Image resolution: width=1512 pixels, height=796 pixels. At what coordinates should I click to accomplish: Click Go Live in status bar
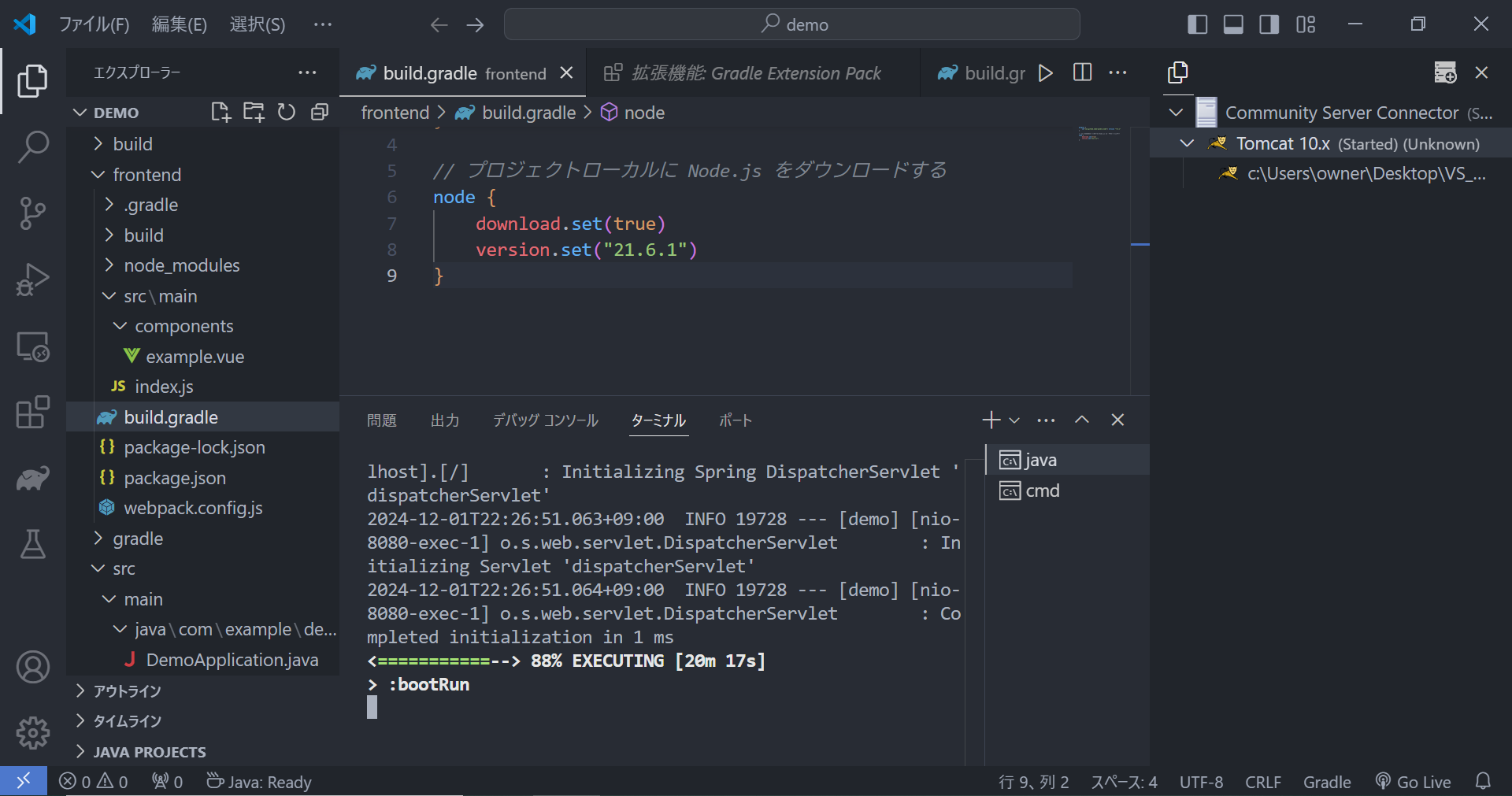(1414, 781)
